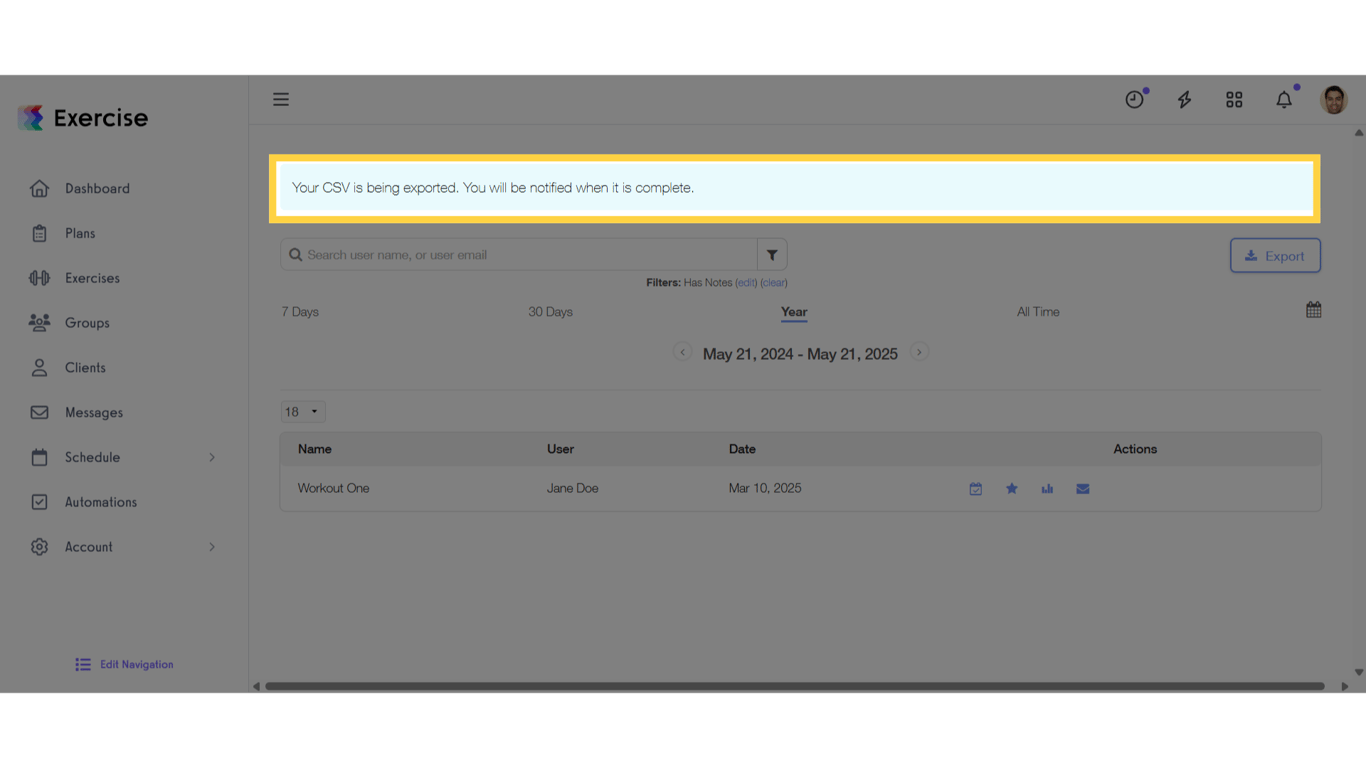The height and width of the screenshot is (768, 1366).
Task: Open the apps grid in the top bar
Action: tap(1233, 99)
